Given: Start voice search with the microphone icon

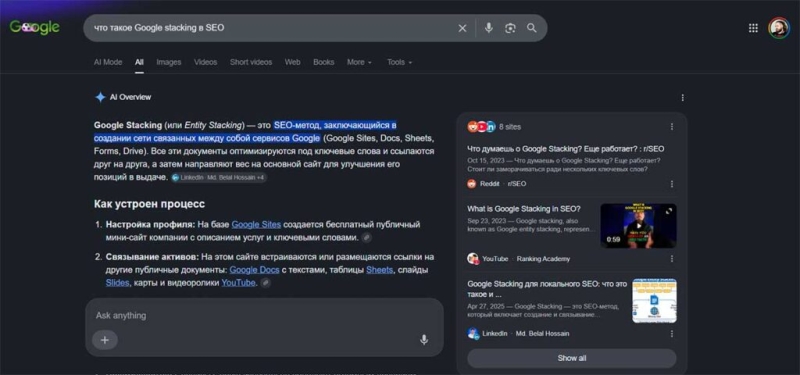Looking at the screenshot, I should pos(489,28).
